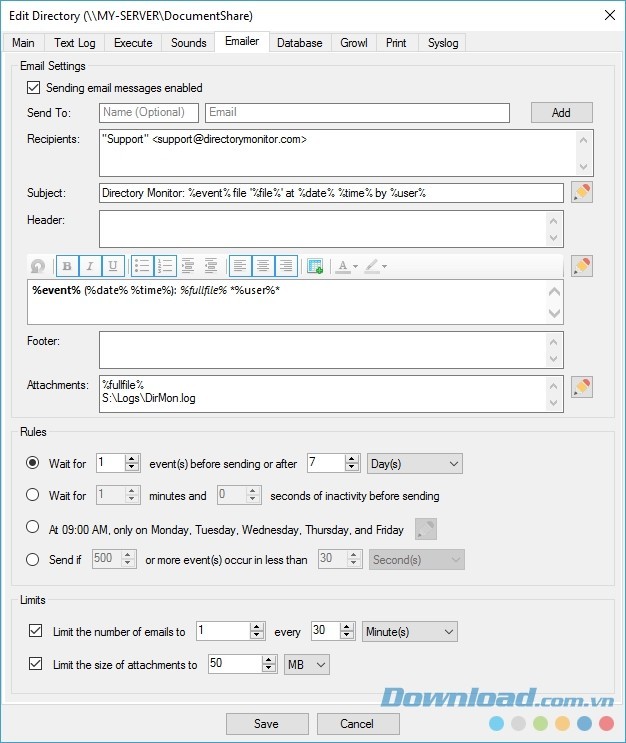
Task: Select 'Wait for events before sending' rule
Action: [x=32, y=462]
